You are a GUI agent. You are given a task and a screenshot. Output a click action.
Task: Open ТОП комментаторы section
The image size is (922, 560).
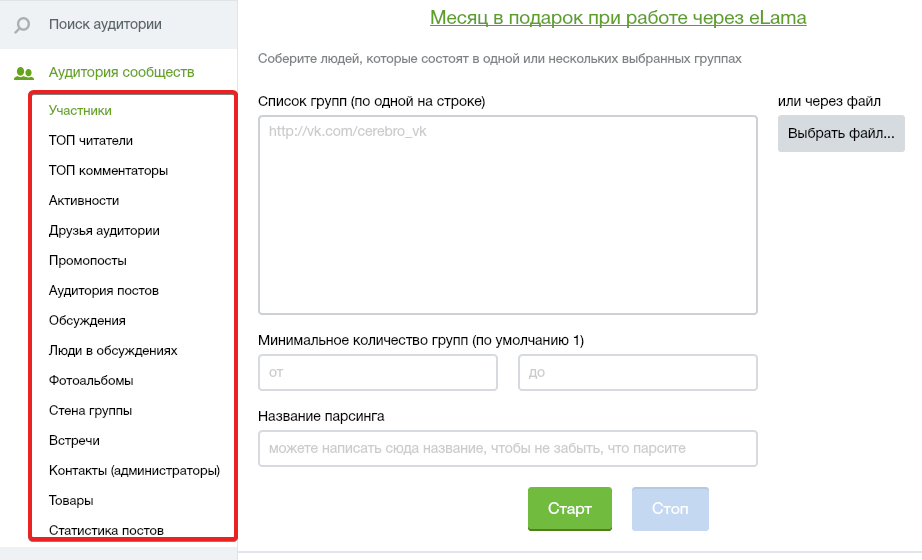pos(108,171)
